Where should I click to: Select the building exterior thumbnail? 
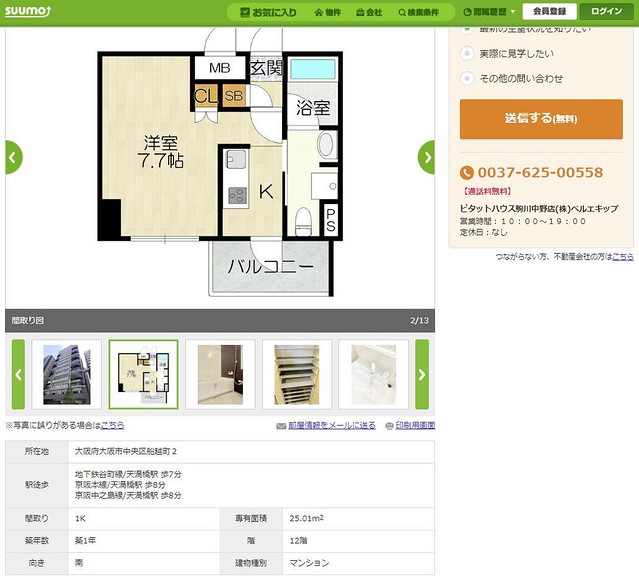[66, 374]
